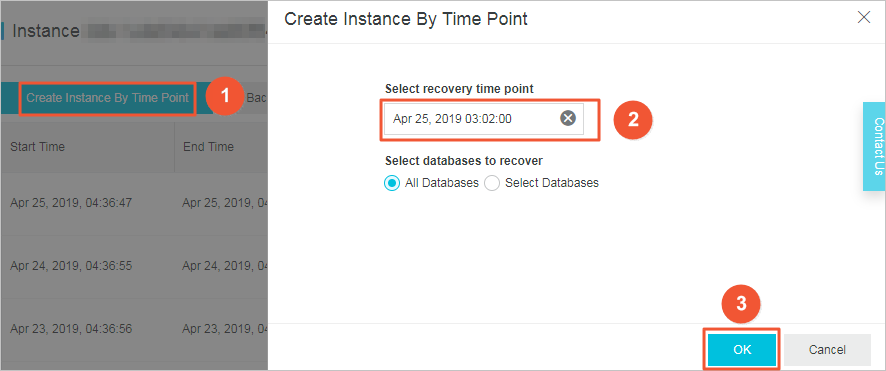Click OK to confirm instance creation
Viewport: 886px width, 371px height.
742,350
